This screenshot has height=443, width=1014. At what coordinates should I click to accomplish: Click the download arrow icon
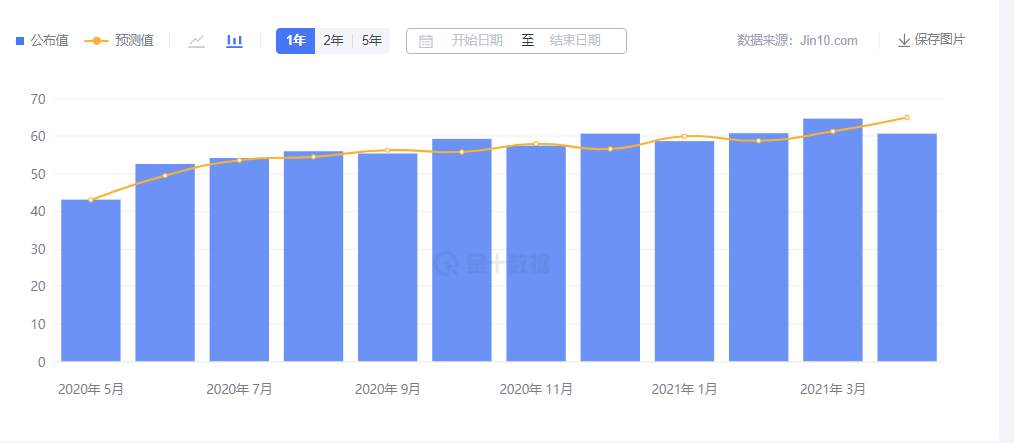[904, 41]
